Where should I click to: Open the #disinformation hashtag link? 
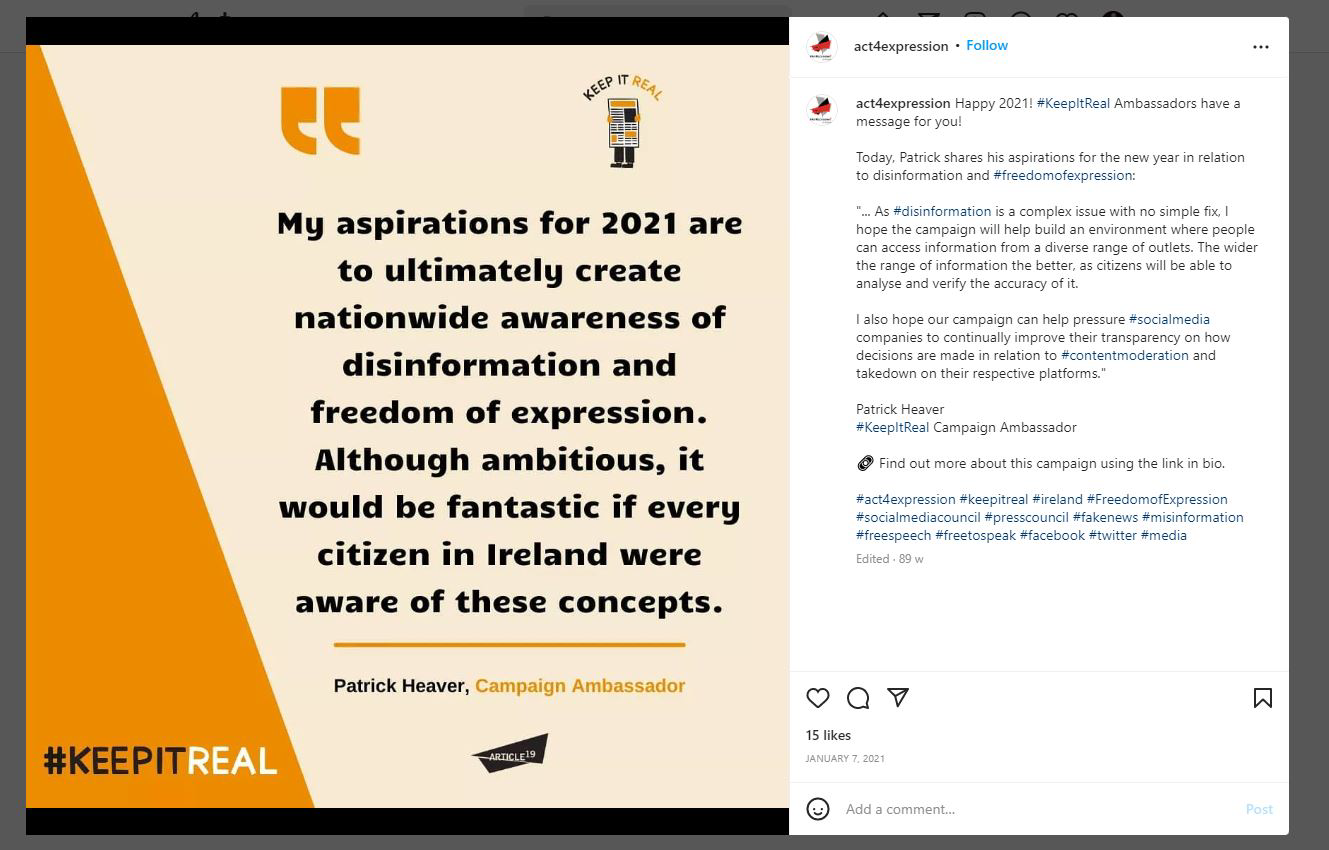(942, 211)
